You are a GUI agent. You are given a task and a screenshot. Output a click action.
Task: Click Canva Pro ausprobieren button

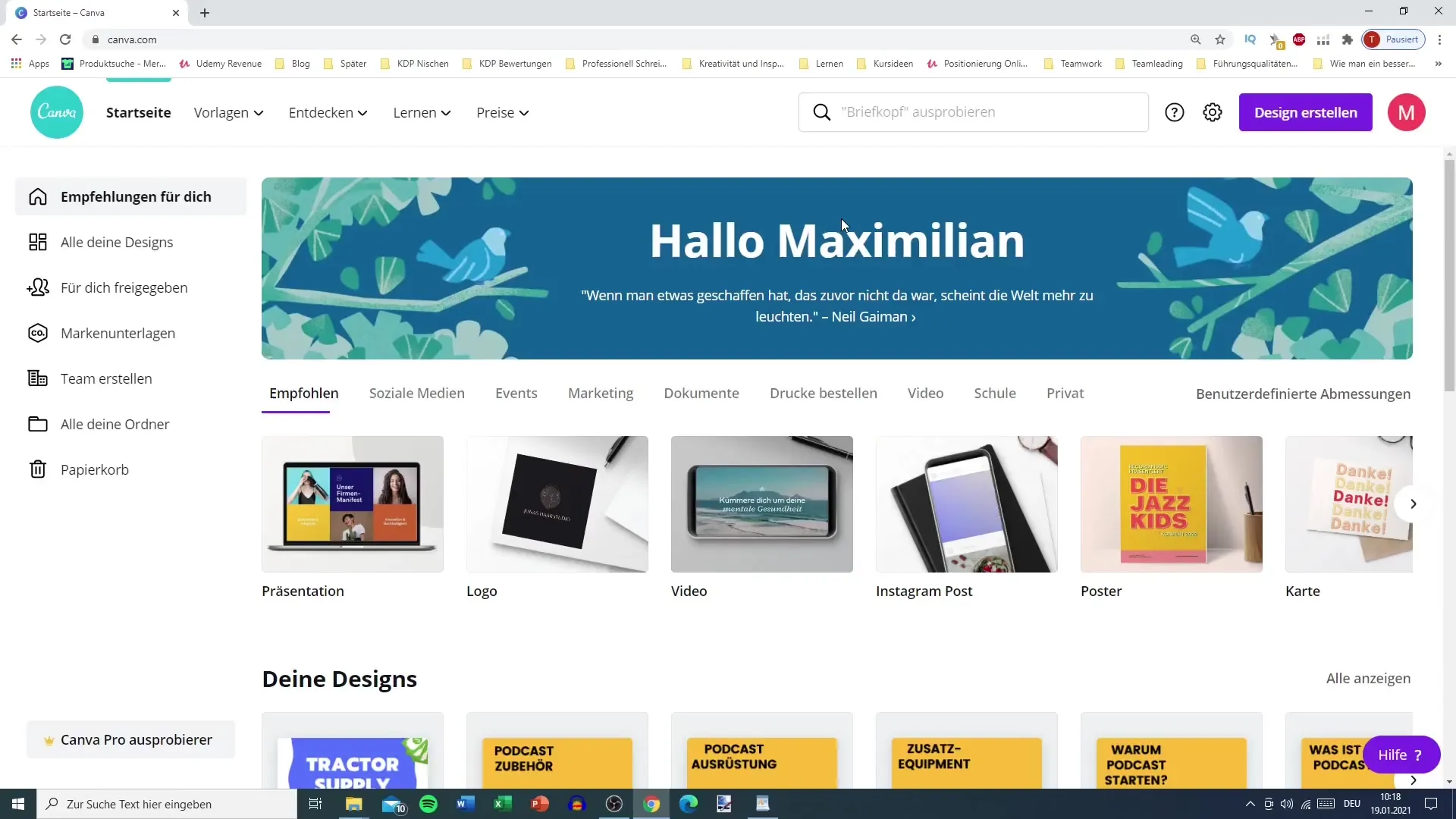[x=130, y=739]
